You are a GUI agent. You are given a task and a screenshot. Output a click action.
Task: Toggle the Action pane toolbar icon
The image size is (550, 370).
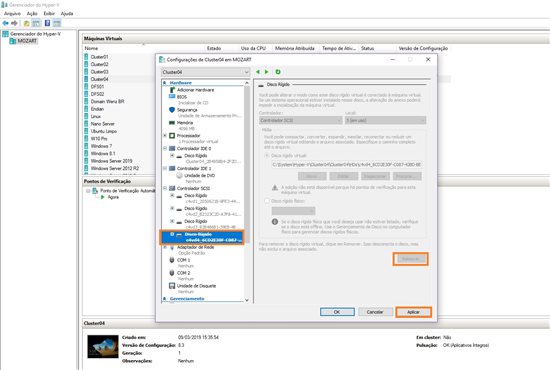pos(57,23)
